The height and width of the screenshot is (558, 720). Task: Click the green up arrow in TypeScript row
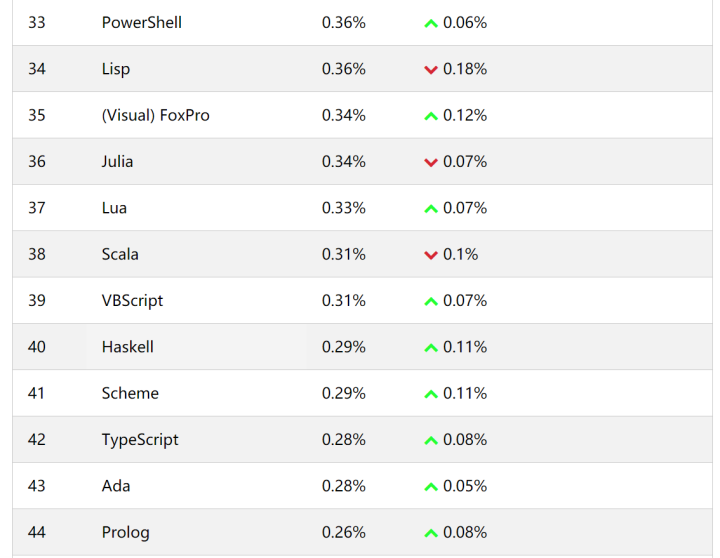431,440
